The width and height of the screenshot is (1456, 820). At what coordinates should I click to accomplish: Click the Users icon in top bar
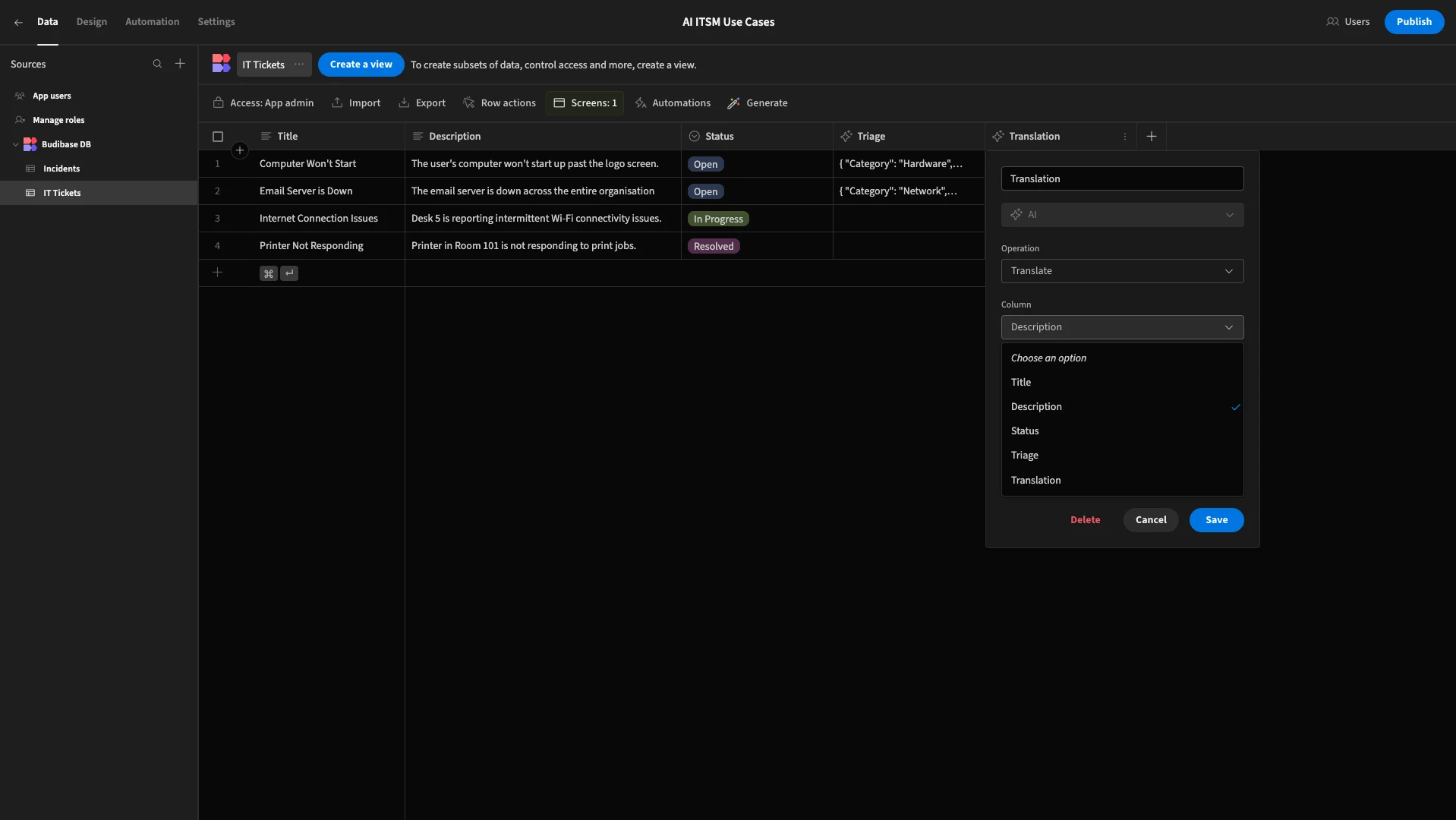1332,22
